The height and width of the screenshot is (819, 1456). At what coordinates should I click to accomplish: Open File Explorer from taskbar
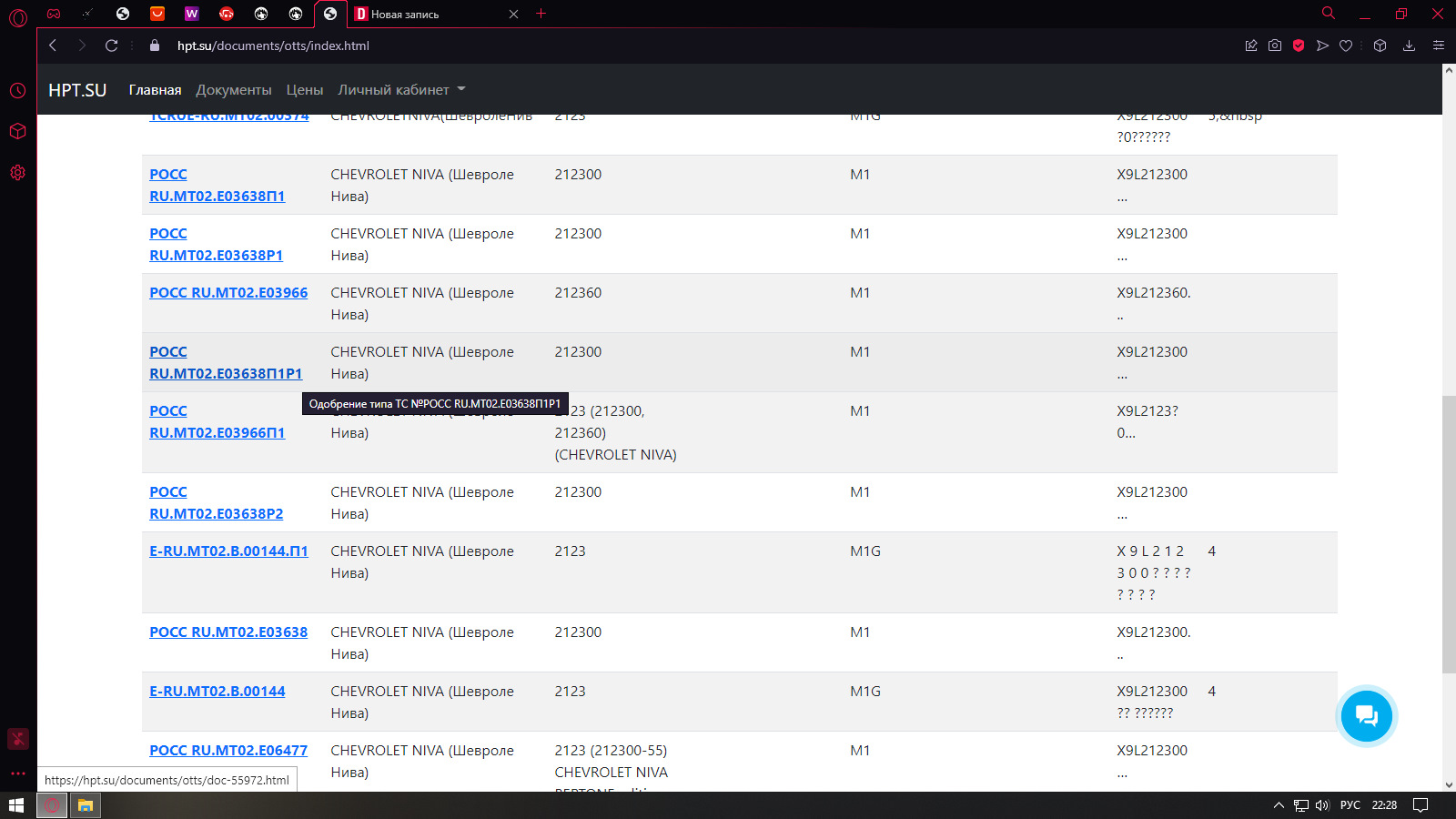click(86, 805)
